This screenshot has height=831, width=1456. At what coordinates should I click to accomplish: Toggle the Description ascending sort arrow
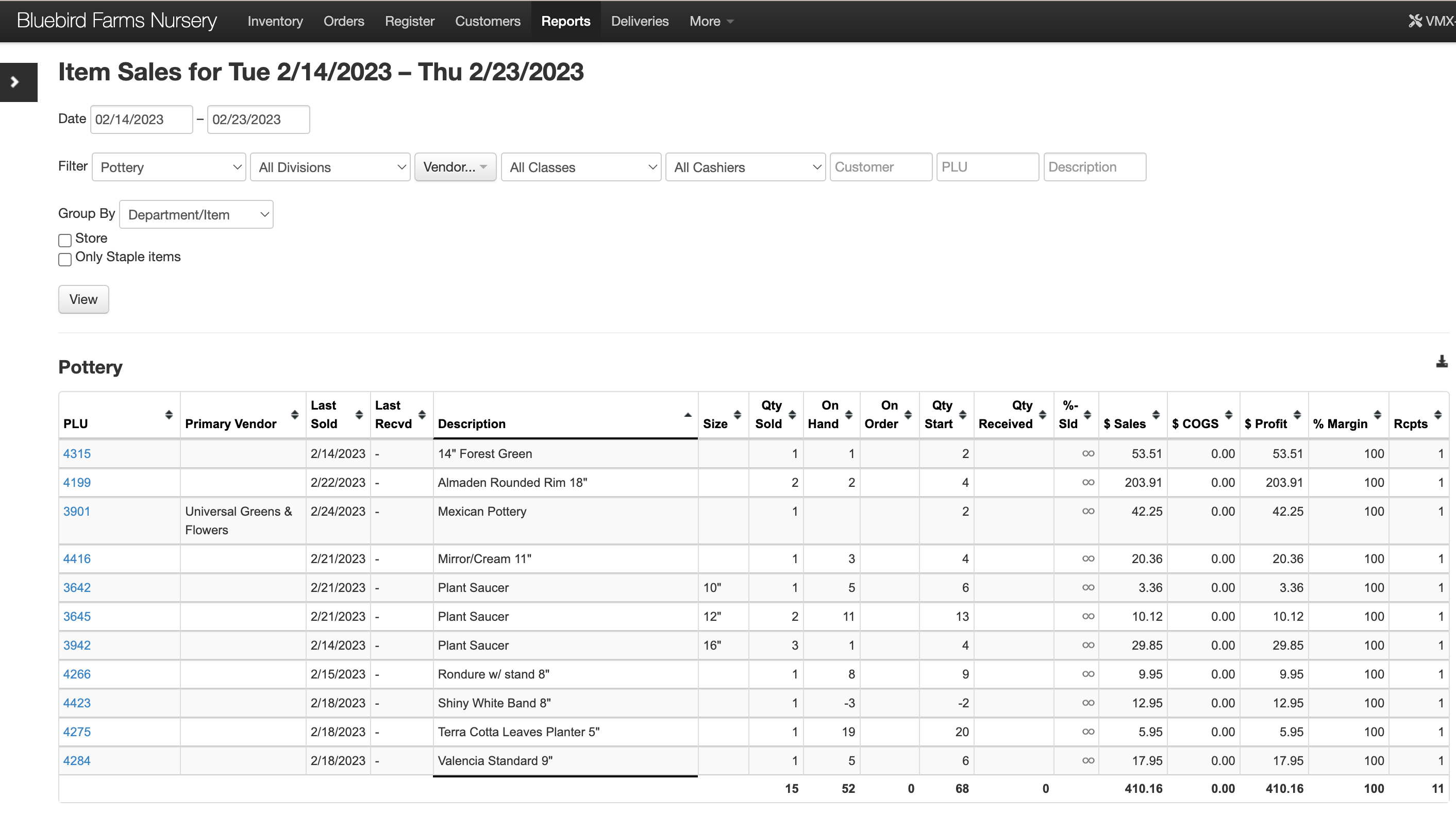tap(688, 415)
